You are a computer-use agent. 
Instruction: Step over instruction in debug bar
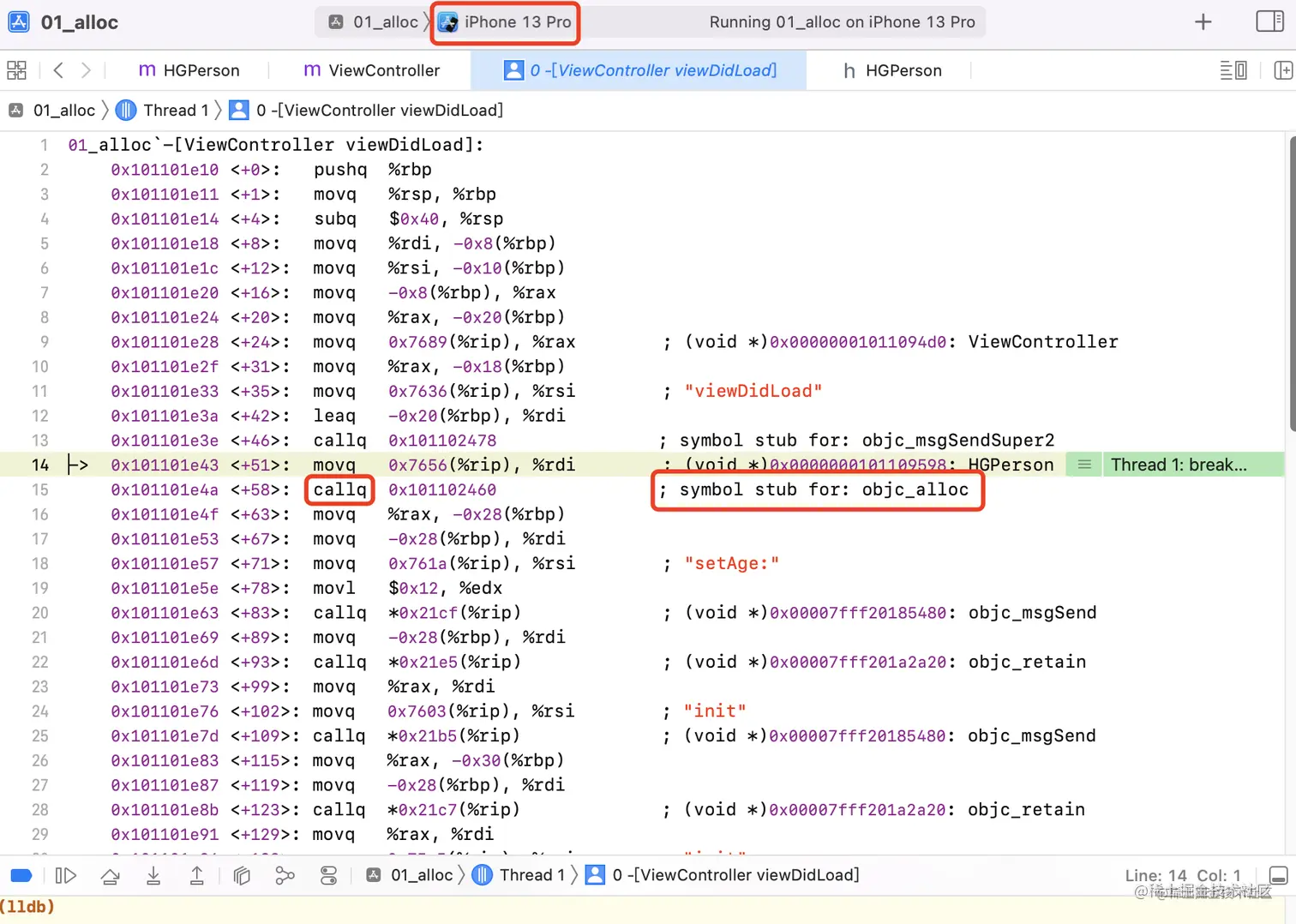pyautogui.click(x=111, y=875)
